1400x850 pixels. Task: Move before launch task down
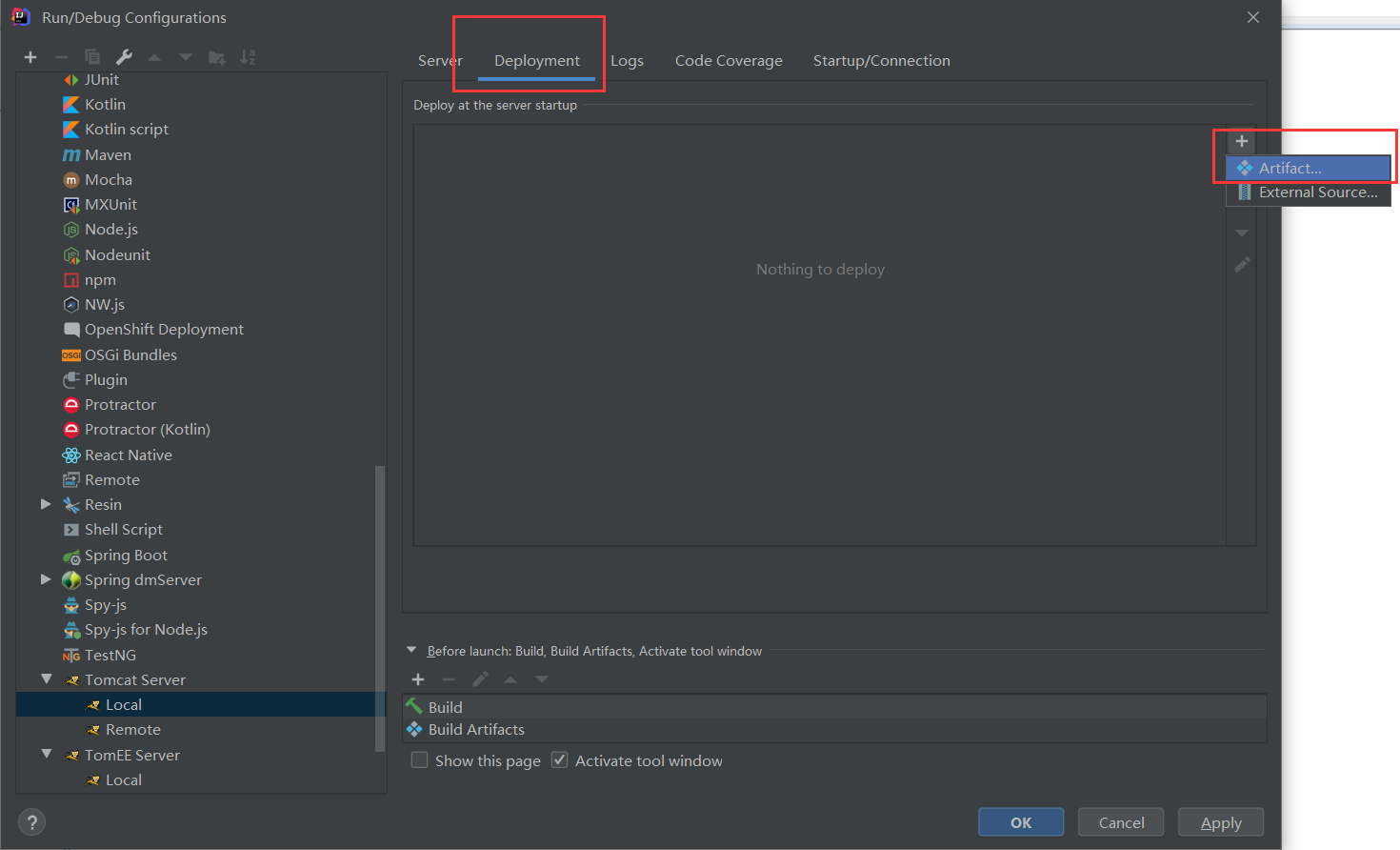tap(542, 679)
